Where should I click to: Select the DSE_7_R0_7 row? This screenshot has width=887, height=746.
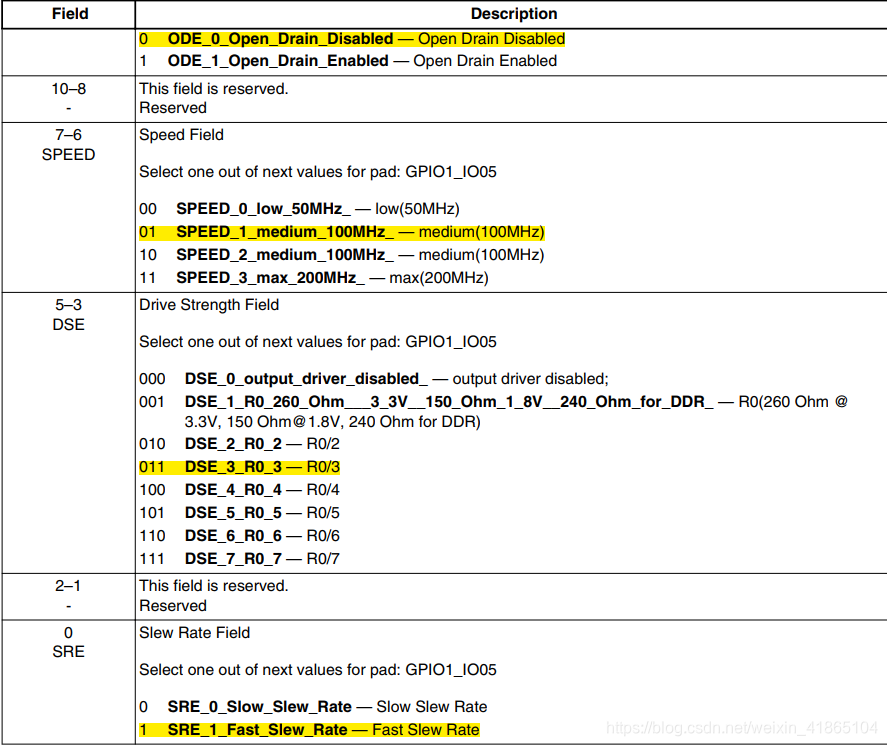(x=239, y=559)
